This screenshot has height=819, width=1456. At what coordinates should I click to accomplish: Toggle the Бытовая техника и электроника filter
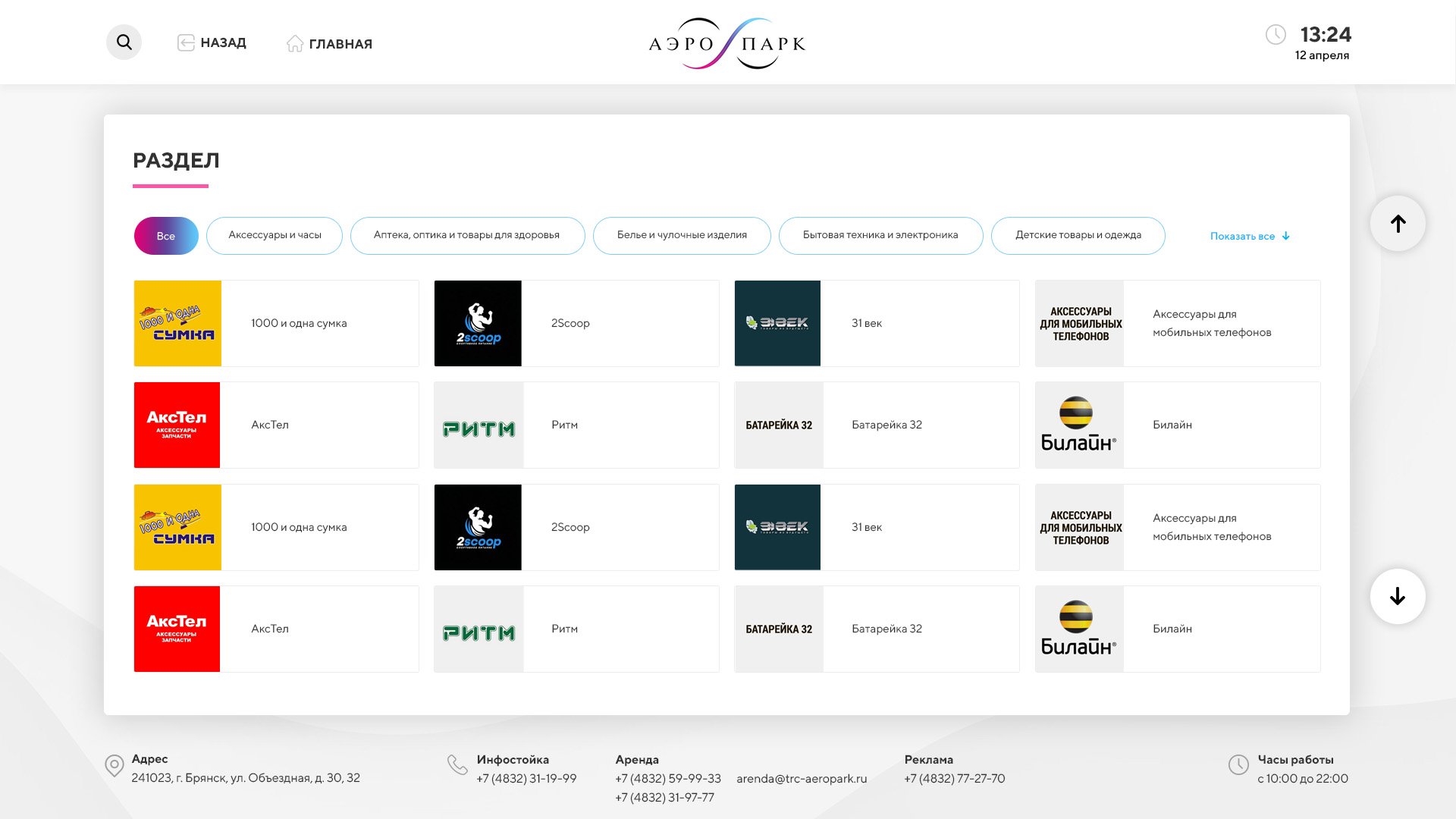tap(880, 235)
